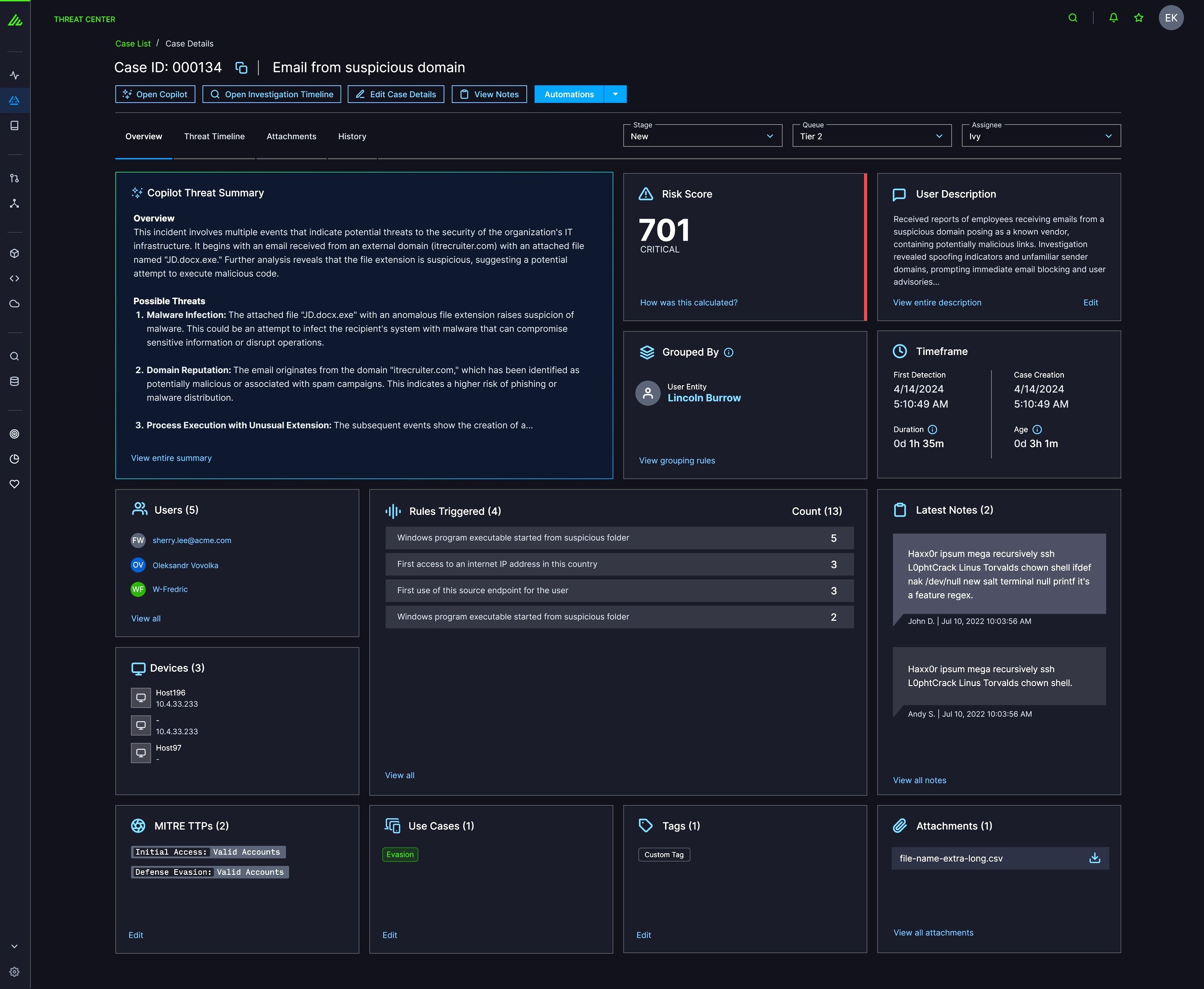The width and height of the screenshot is (1204, 989).
Task: Open the Queue dropdown showing Tier 2
Action: (x=872, y=136)
